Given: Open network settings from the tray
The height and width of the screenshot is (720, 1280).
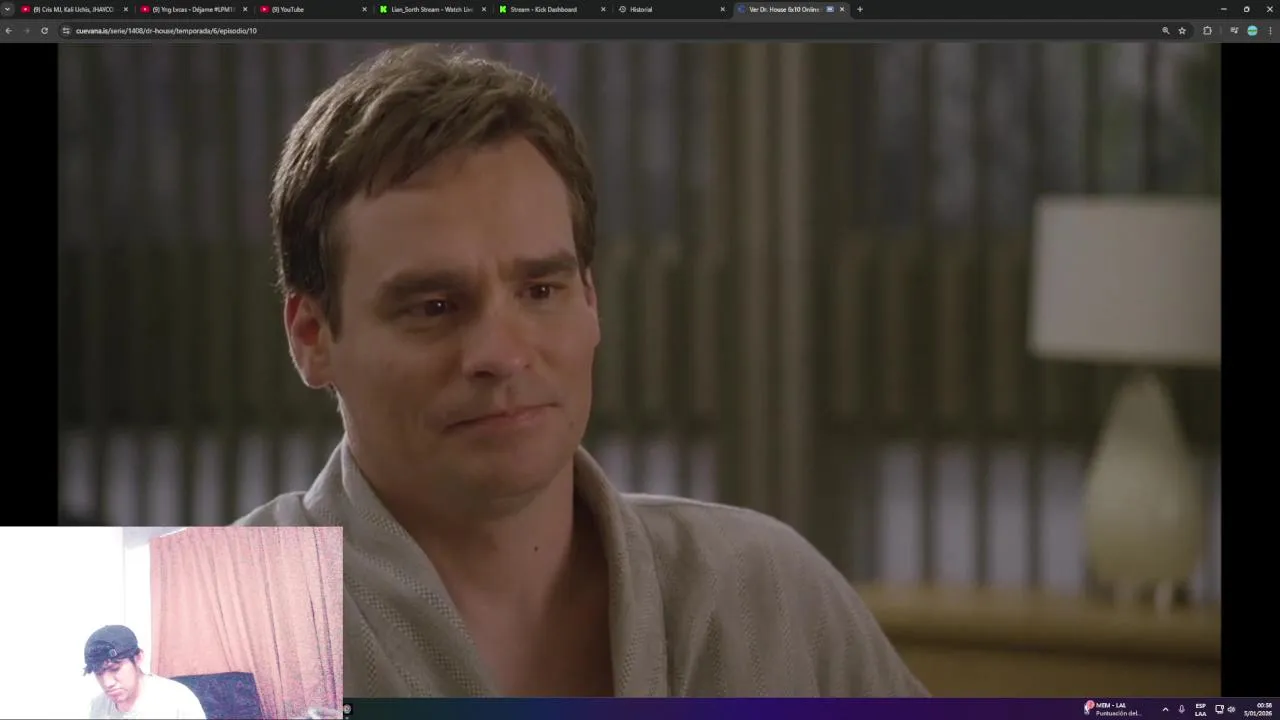Looking at the screenshot, I should coord(1219,709).
